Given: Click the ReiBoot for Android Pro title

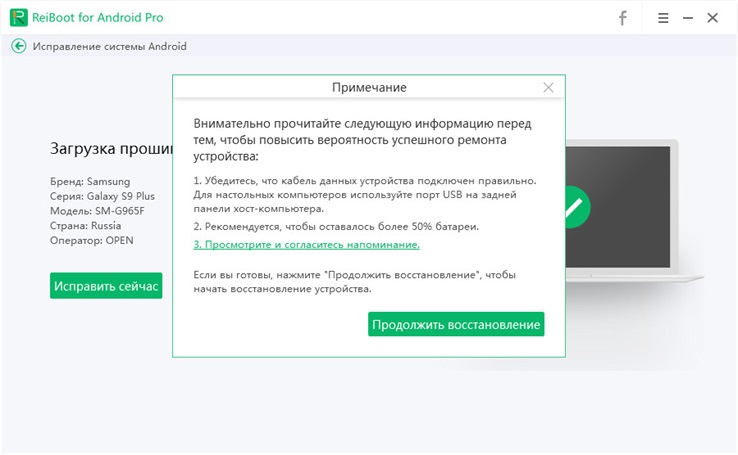Looking at the screenshot, I should [97, 18].
